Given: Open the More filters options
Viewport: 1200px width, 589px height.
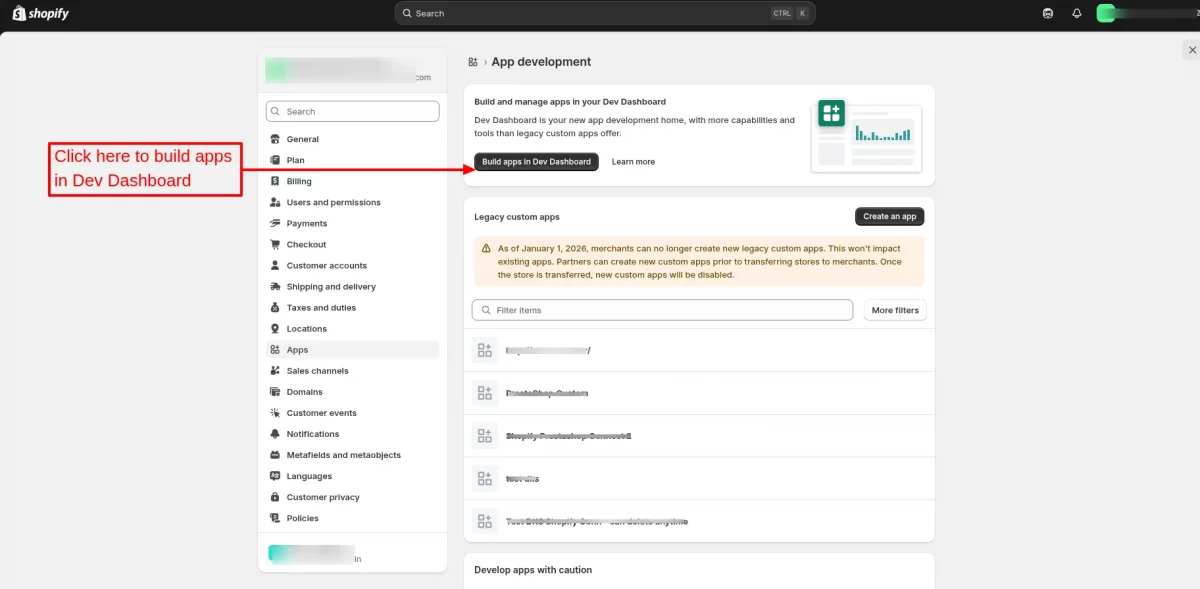Looking at the screenshot, I should [x=894, y=310].
